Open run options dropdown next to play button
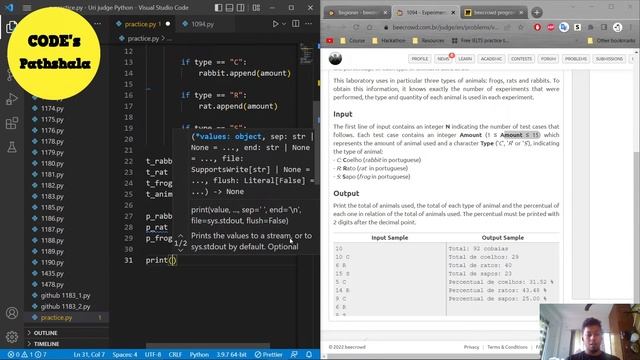Image resolution: width=640 pixels, height=360 pixels. (x=284, y=24)
